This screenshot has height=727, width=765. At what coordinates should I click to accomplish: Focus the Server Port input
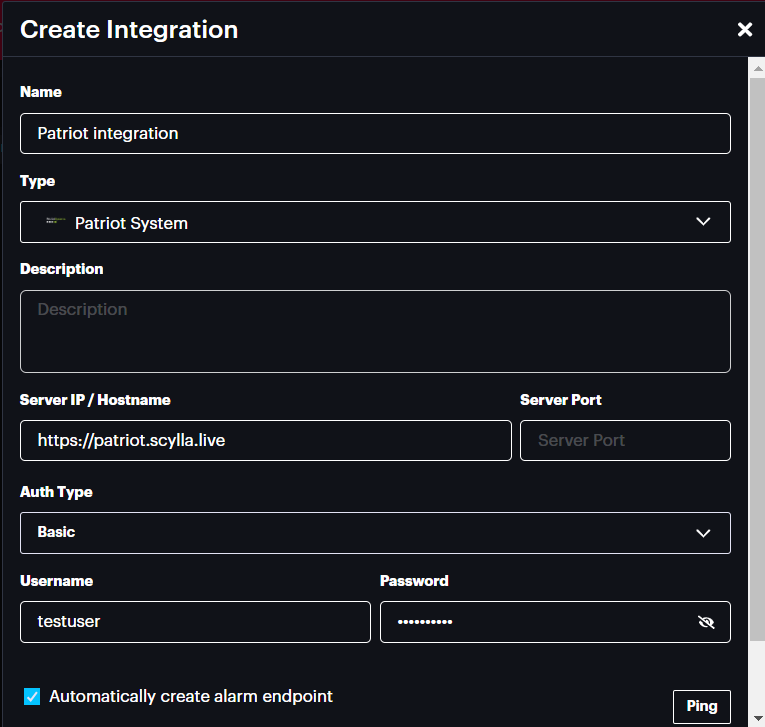(625, 440)
